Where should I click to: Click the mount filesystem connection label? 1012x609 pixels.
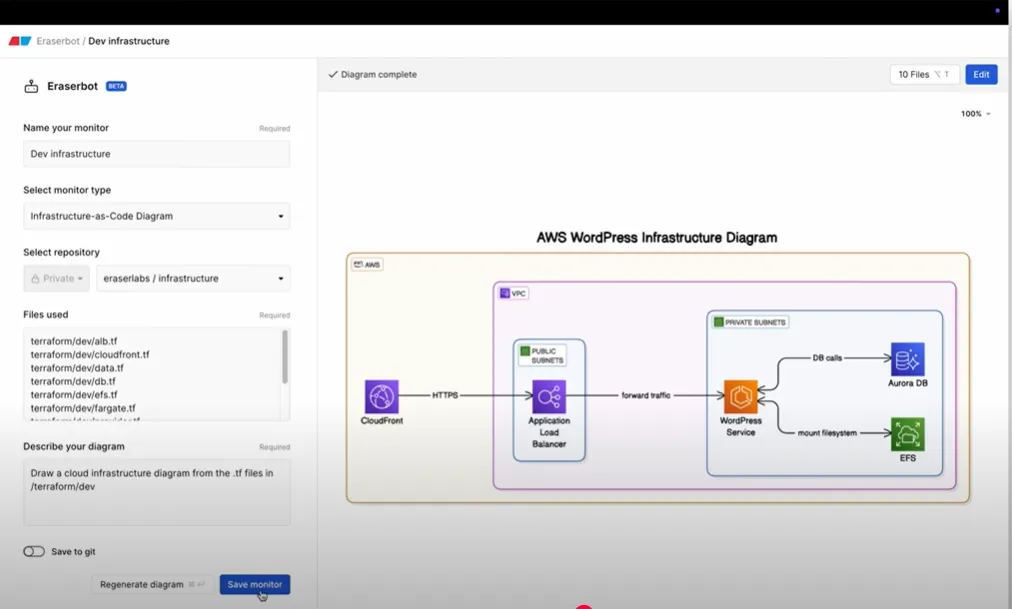tap(827, 433)
